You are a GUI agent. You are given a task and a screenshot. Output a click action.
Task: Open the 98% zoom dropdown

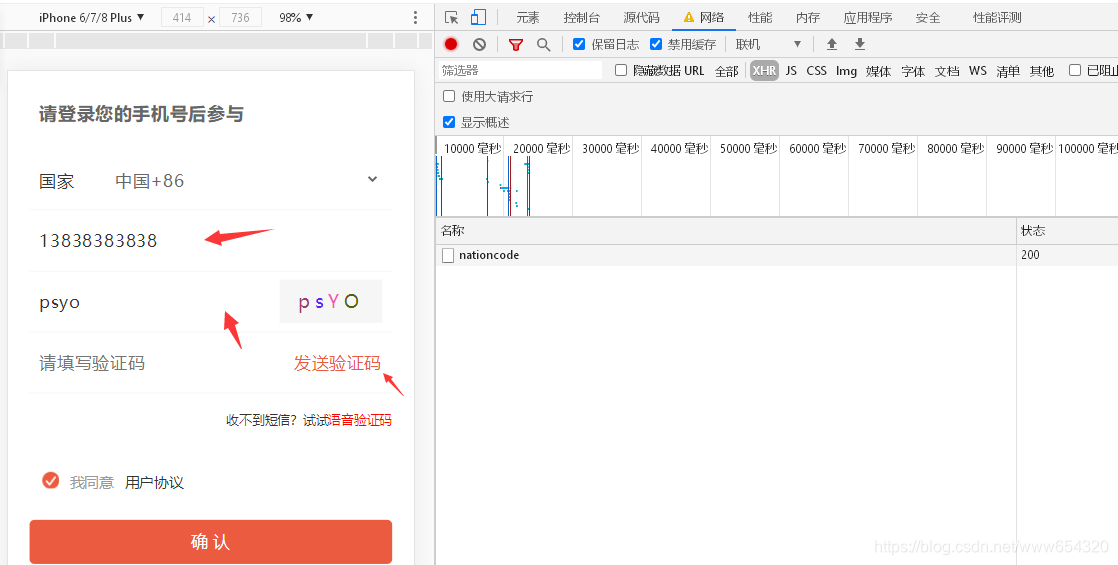tap(296, 18)
